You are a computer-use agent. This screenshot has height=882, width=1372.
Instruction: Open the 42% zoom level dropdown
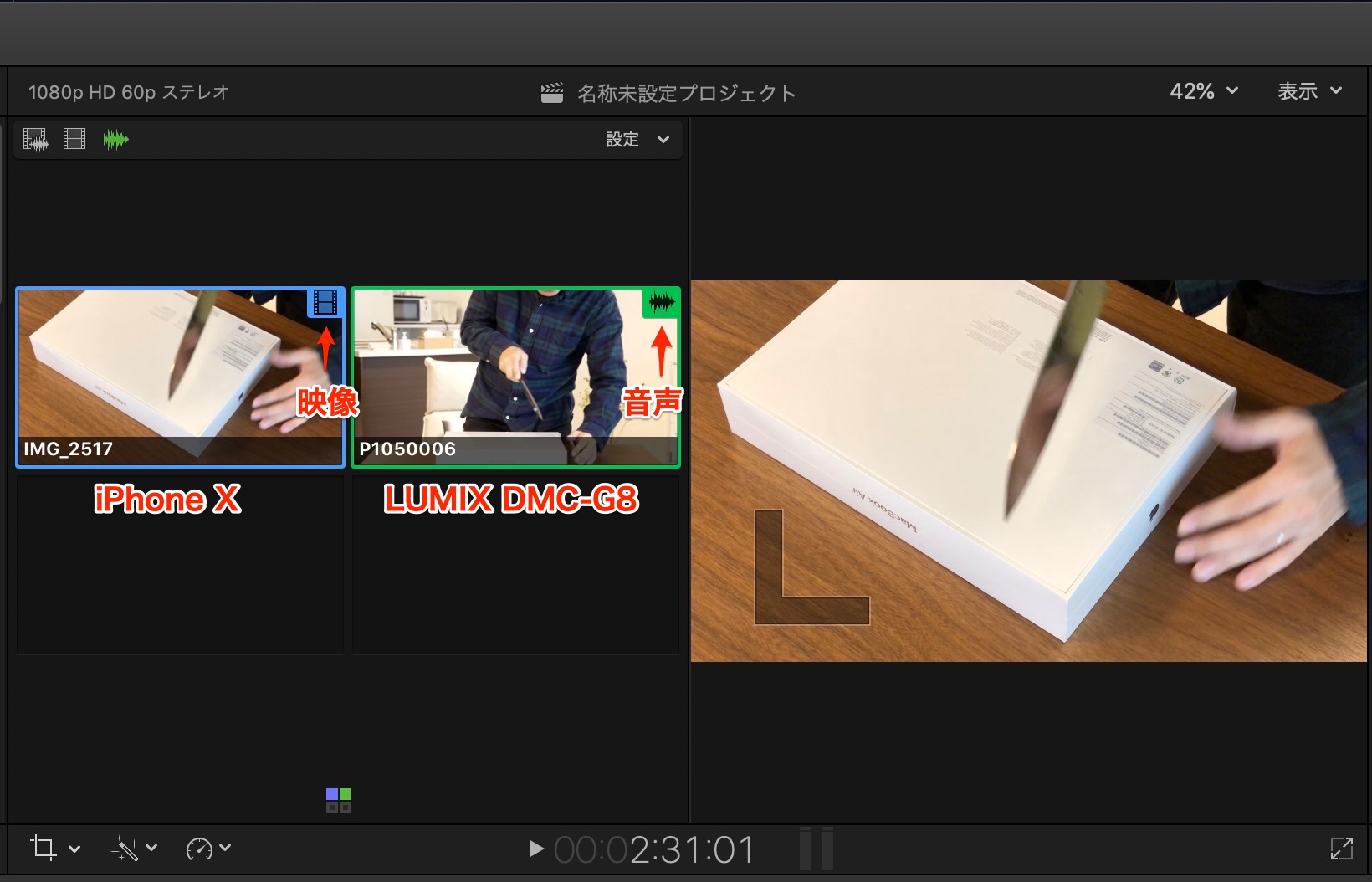(1204, 91)
